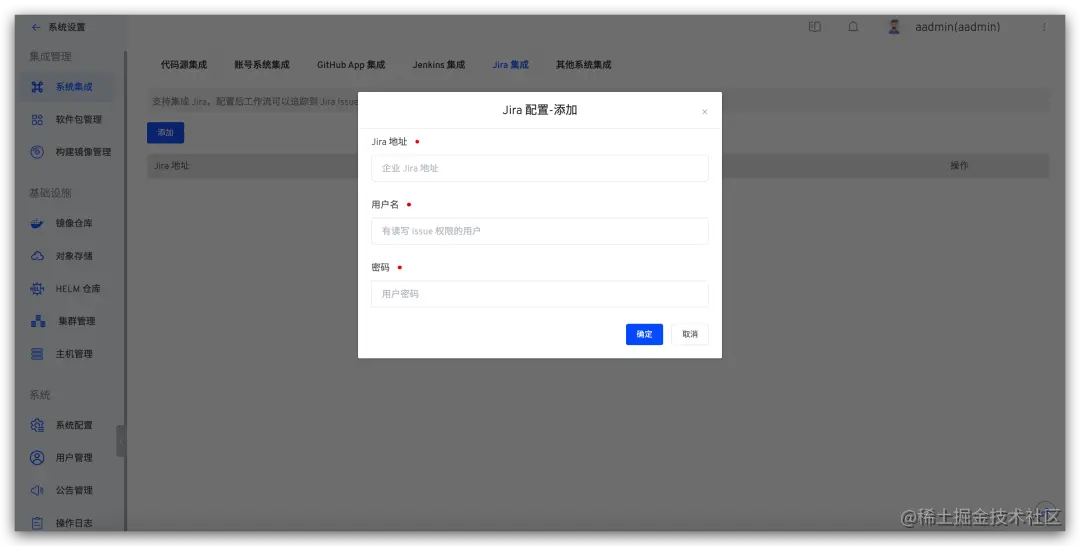Click the 公告管理 speaker icon

point(37,491)
